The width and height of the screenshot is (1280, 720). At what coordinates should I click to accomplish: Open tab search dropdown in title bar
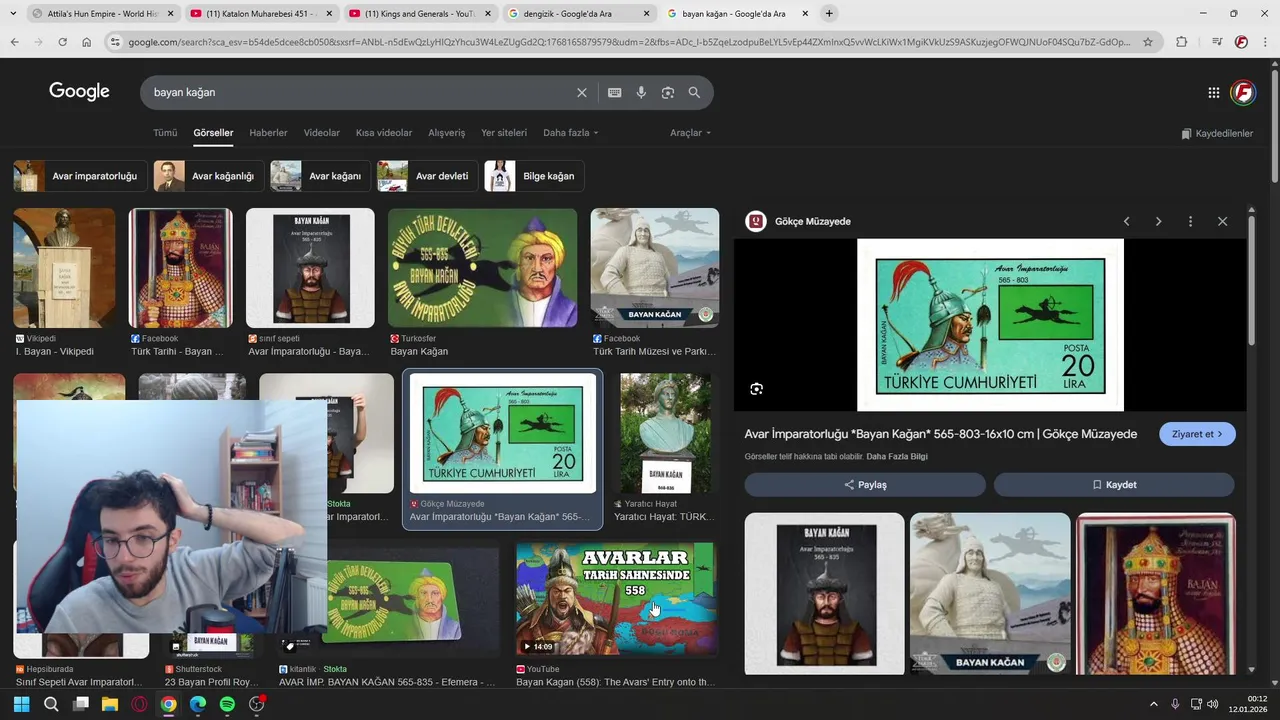12,14
